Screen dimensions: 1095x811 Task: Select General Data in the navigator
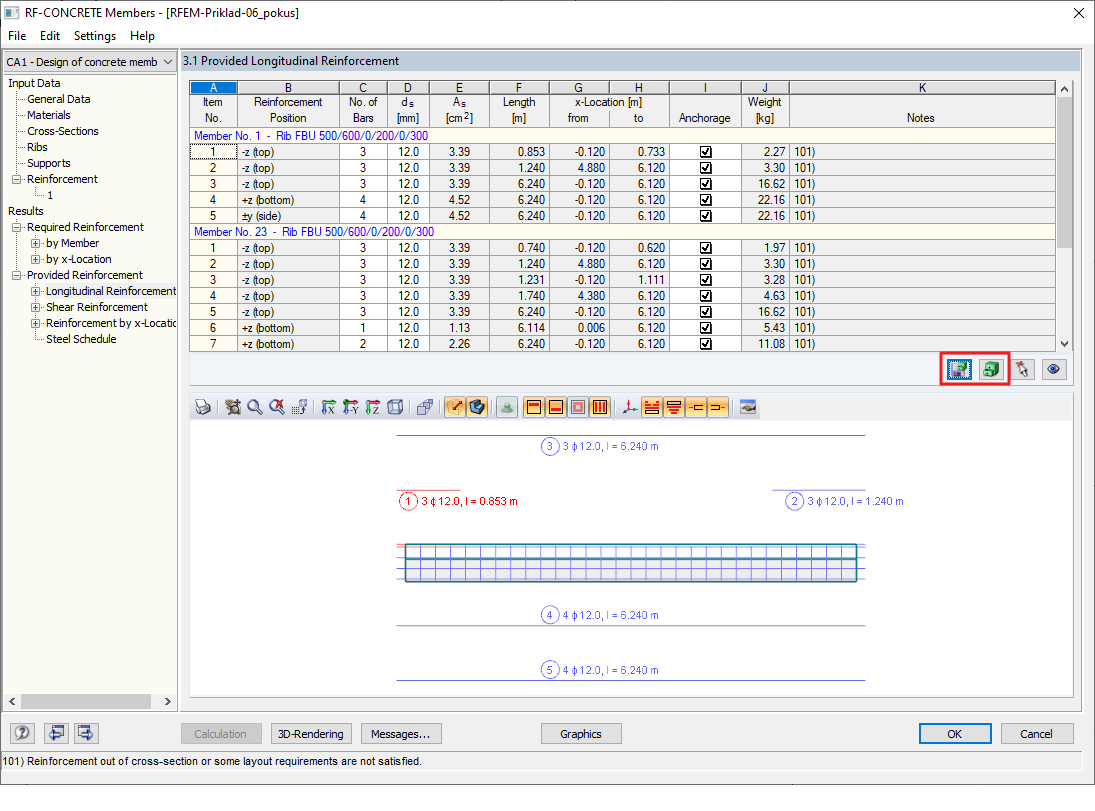click(x=59, y=99)
